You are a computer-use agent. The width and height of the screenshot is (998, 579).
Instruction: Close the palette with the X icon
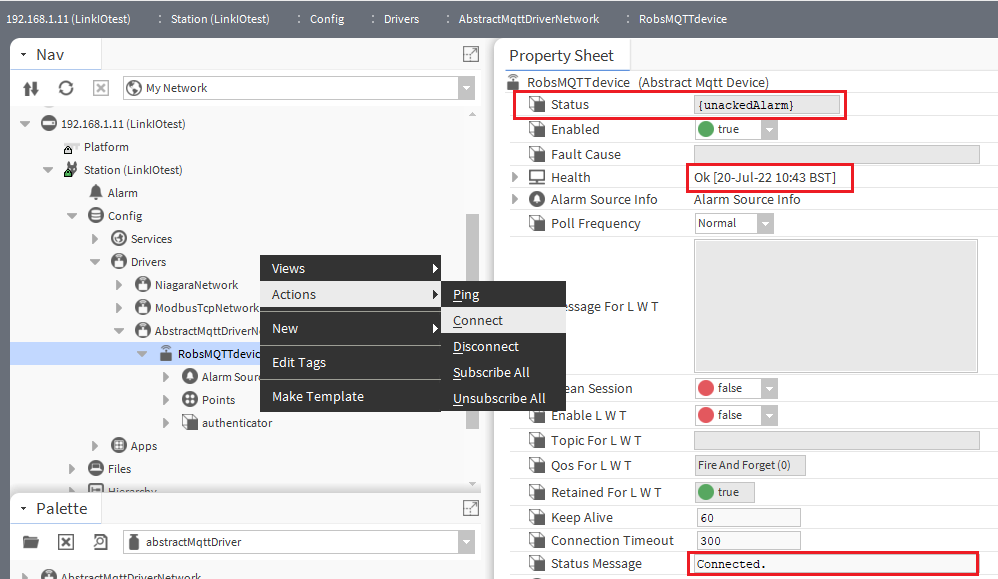click(x=65, y=542)
